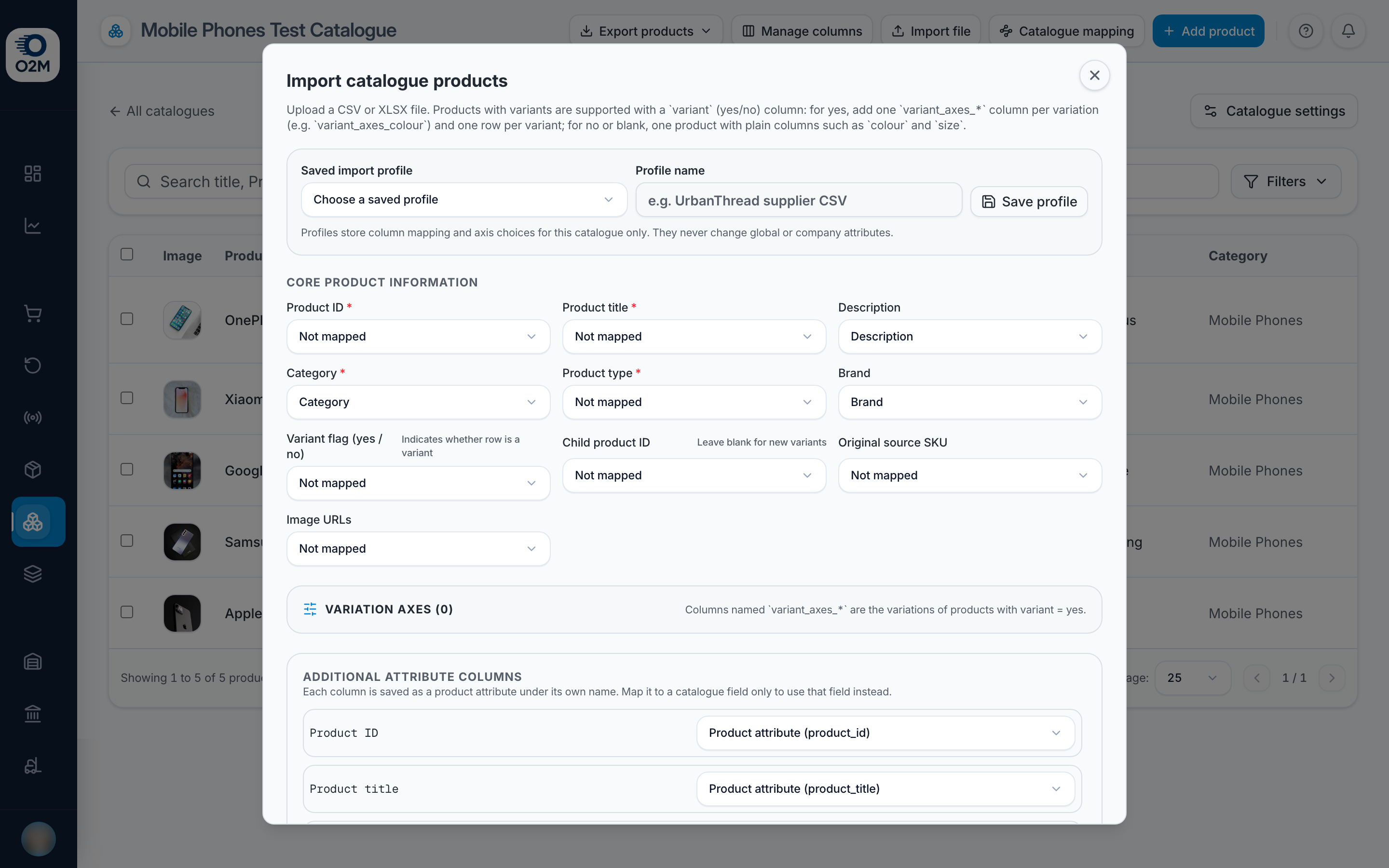Check the OnePlus product row checkbox
1389x868 pixels.
pos(127,319)
